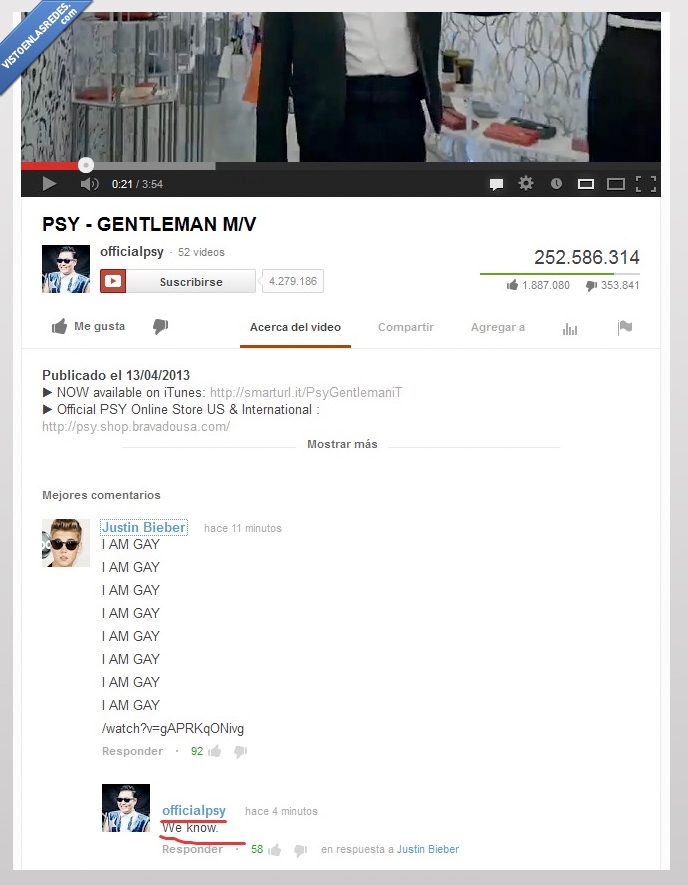This screenshot has width=688, height=885.
Task: Click the Suscribirse button
Action: pyautogui.click(x=178, y=281)
